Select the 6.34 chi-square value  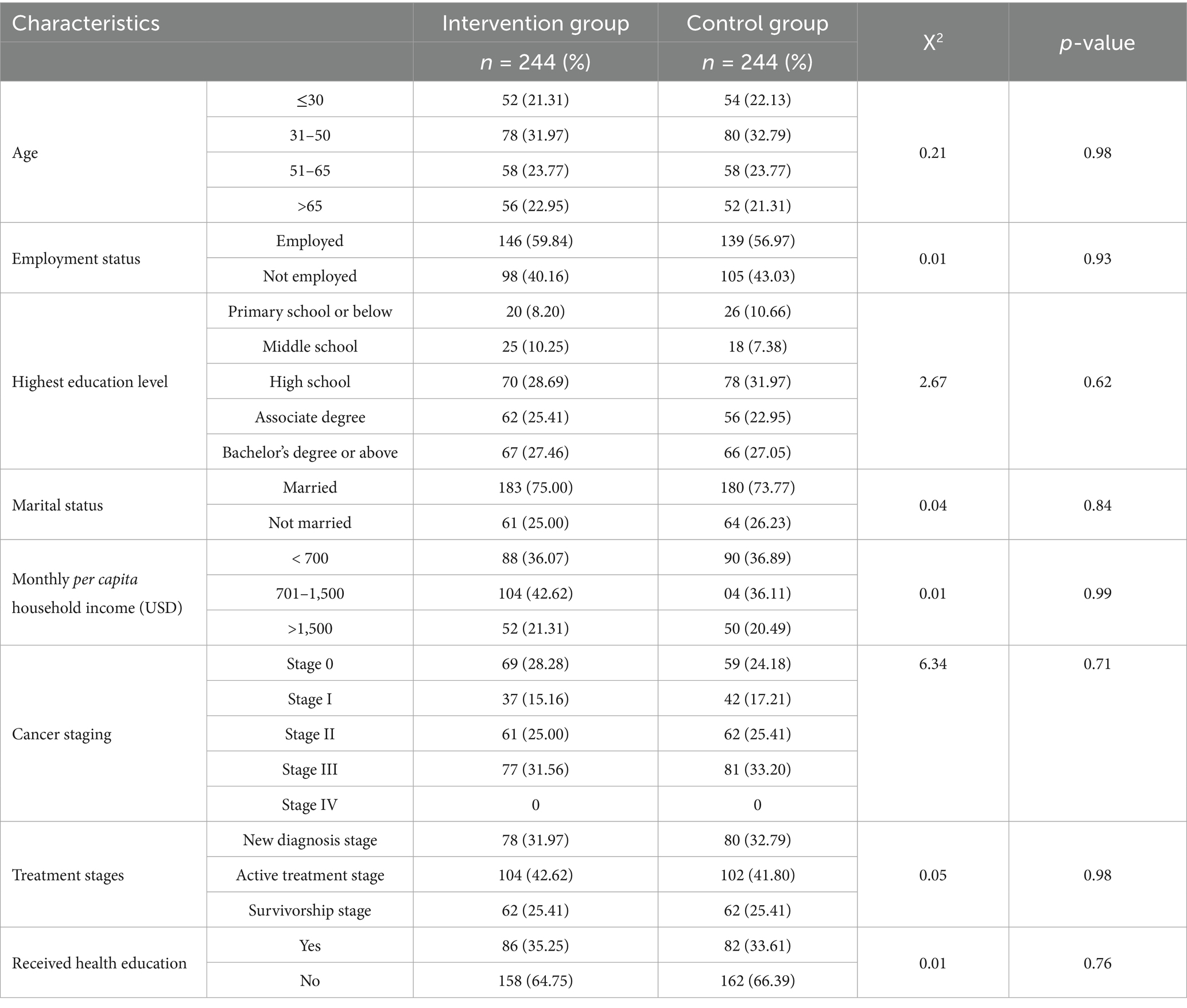tap(933, 664)
